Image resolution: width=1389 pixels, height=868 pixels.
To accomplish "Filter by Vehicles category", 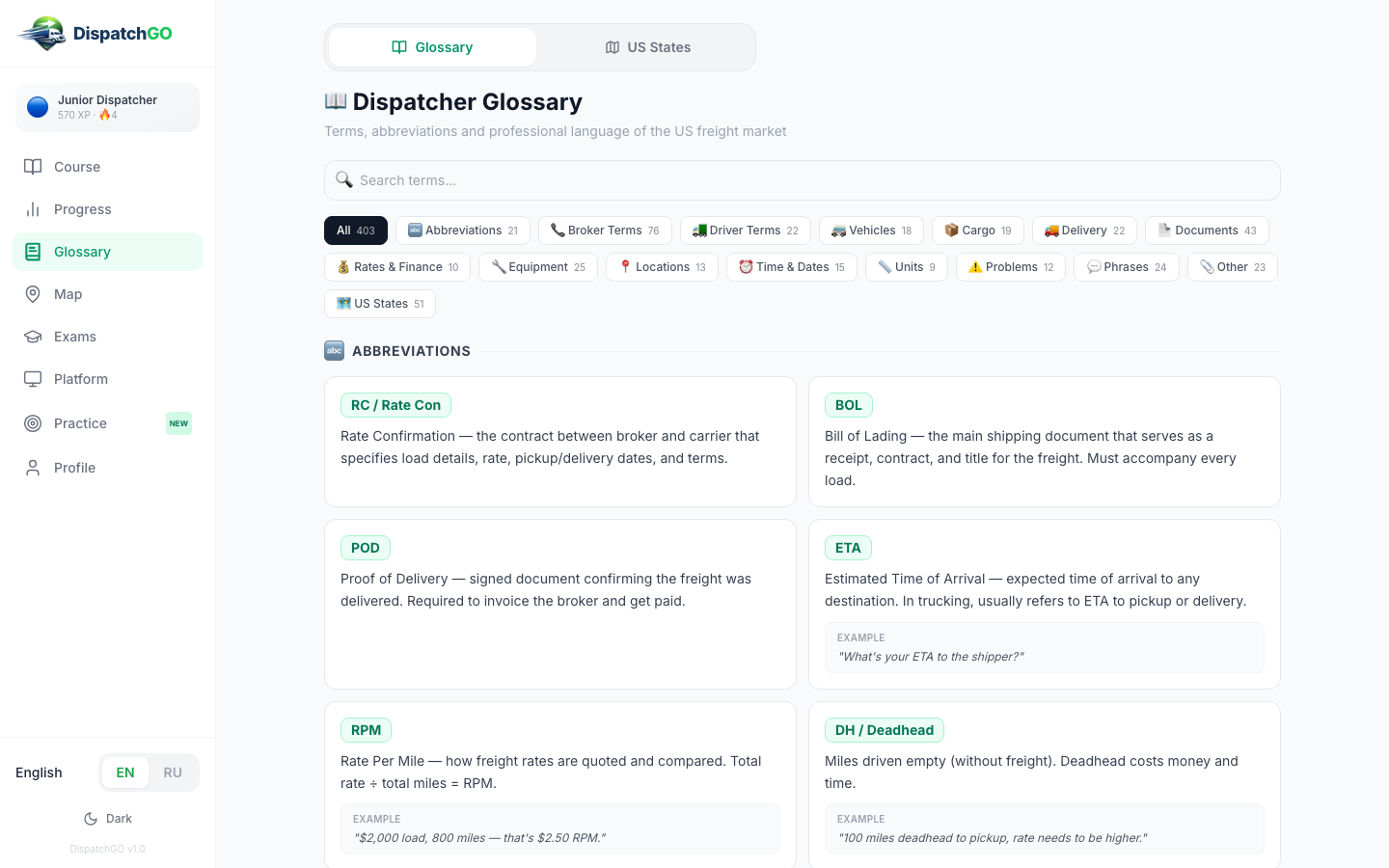I will pos(871,231).
